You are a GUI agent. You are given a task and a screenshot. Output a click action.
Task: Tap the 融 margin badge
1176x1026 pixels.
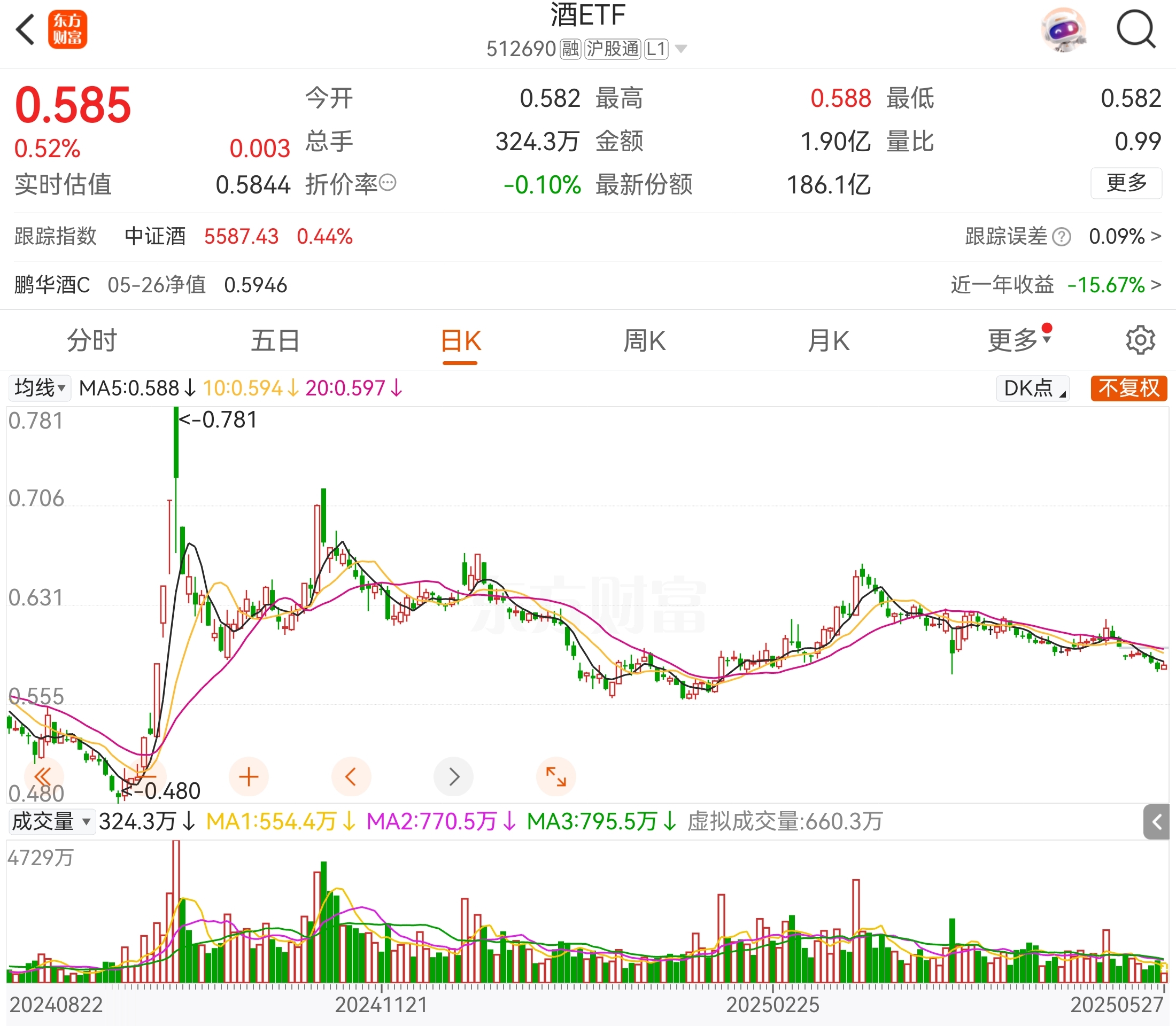570,49
